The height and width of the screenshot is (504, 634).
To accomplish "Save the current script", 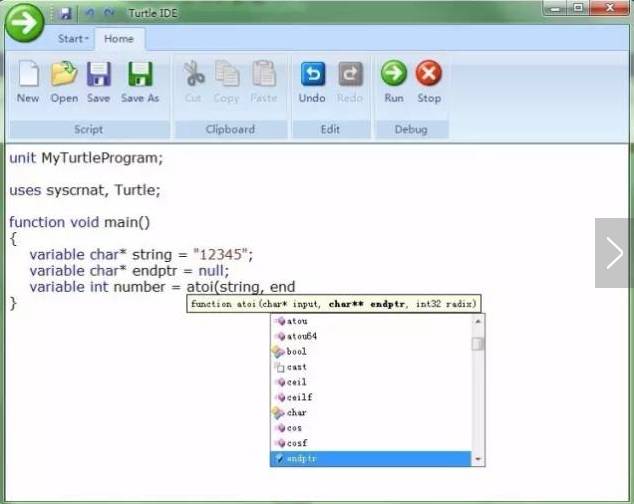I will click(99, 82).
